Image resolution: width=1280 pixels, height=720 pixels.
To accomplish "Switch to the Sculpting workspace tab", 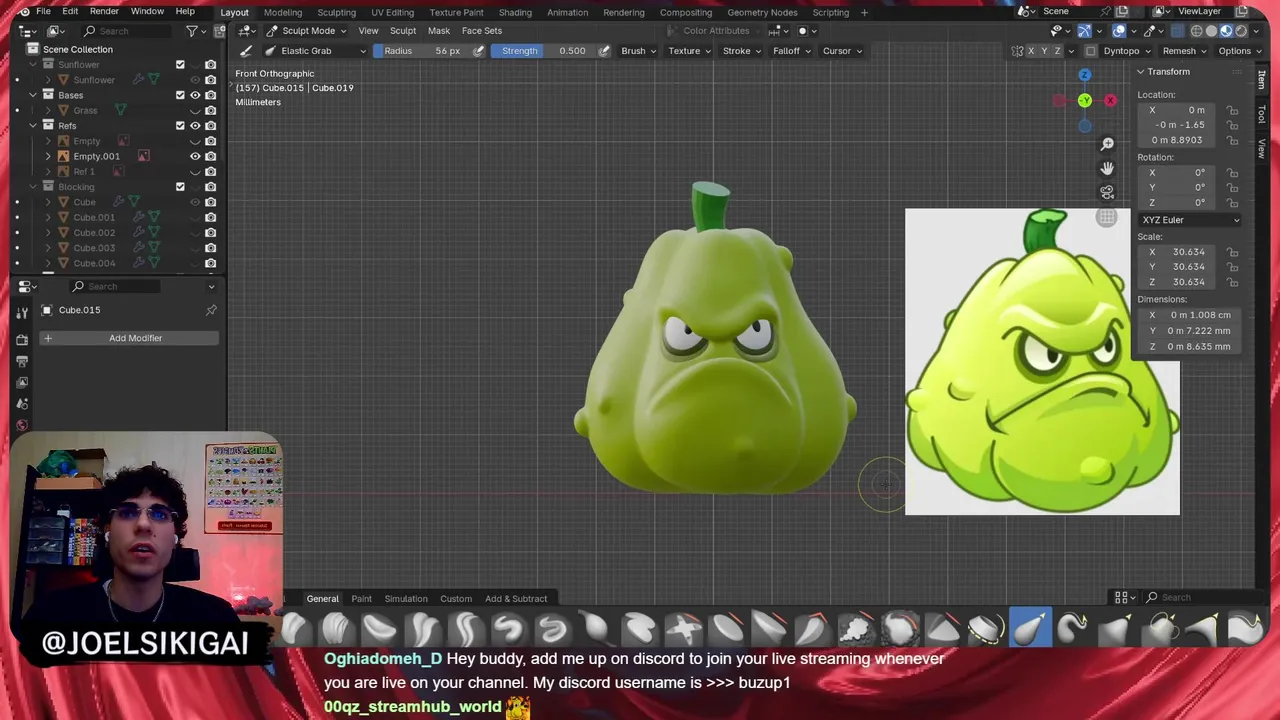I will click(336, 12).
